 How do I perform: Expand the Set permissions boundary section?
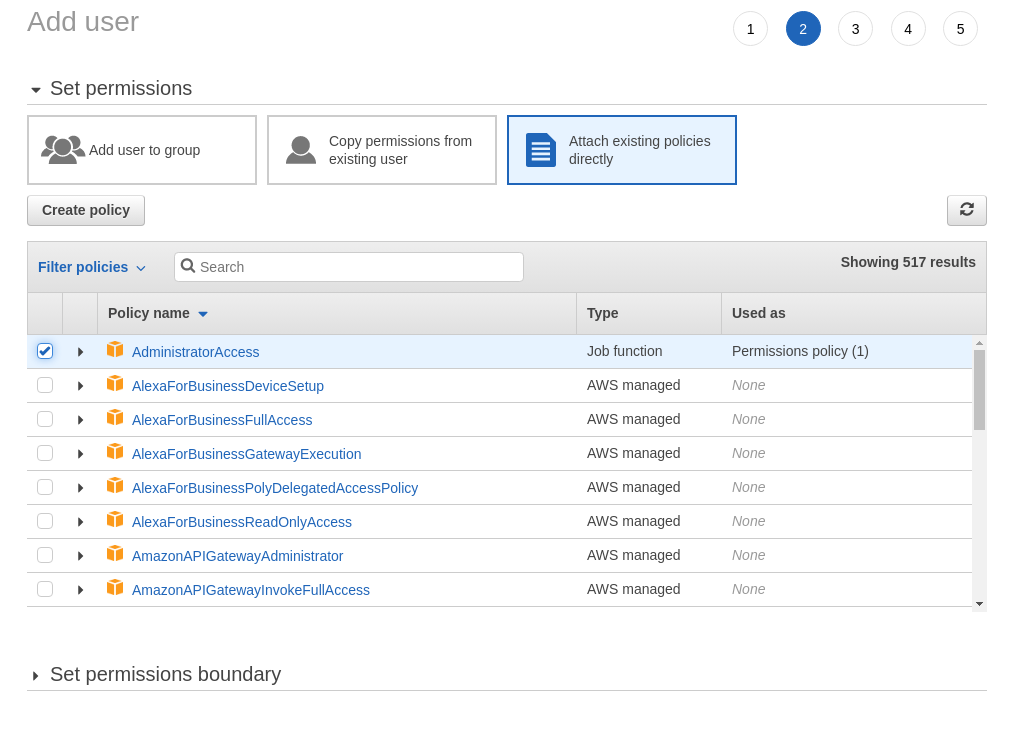pos(36,675)
